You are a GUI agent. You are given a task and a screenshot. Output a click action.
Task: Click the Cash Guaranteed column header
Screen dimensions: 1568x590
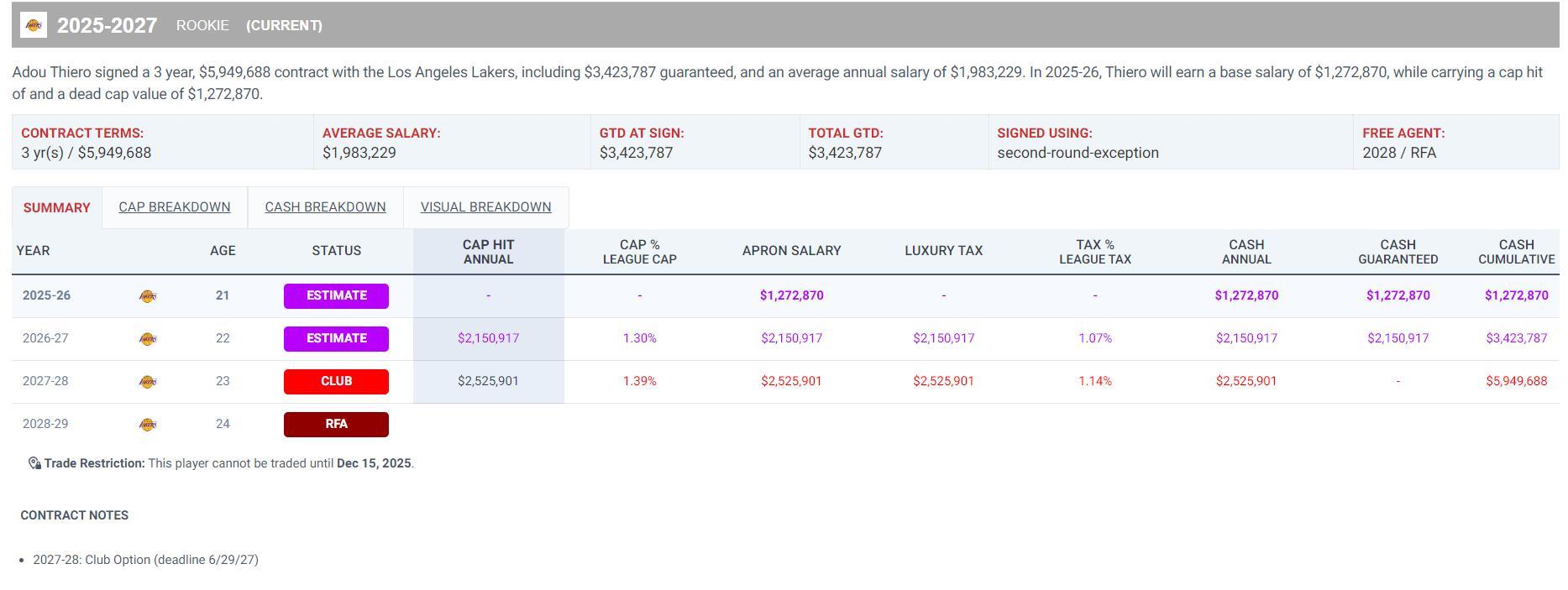[1398, 252]
